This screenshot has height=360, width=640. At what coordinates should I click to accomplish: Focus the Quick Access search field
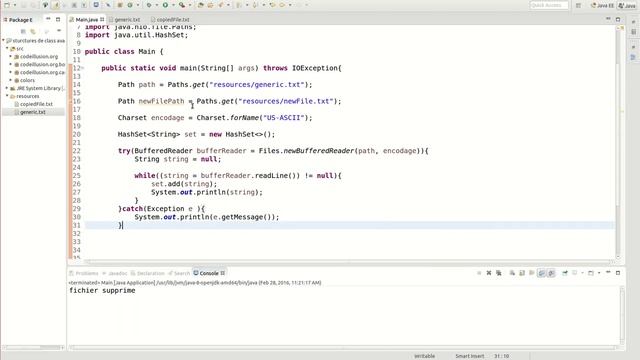coord(549,5)
